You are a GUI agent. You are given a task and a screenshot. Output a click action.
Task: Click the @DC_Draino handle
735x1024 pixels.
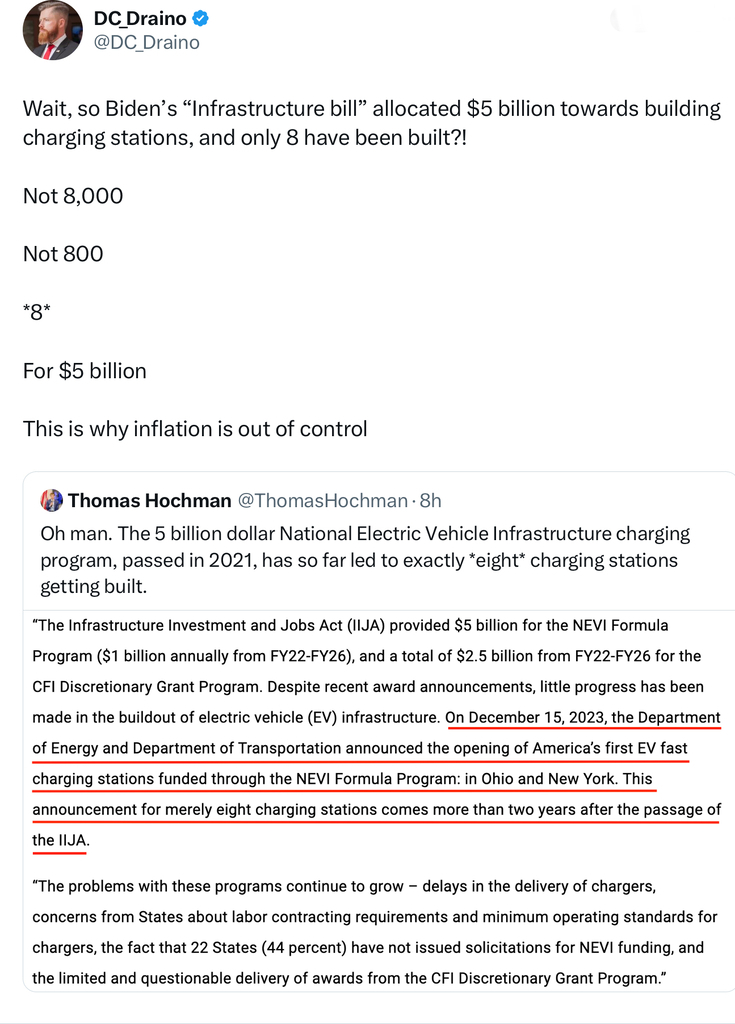(146, 42)
